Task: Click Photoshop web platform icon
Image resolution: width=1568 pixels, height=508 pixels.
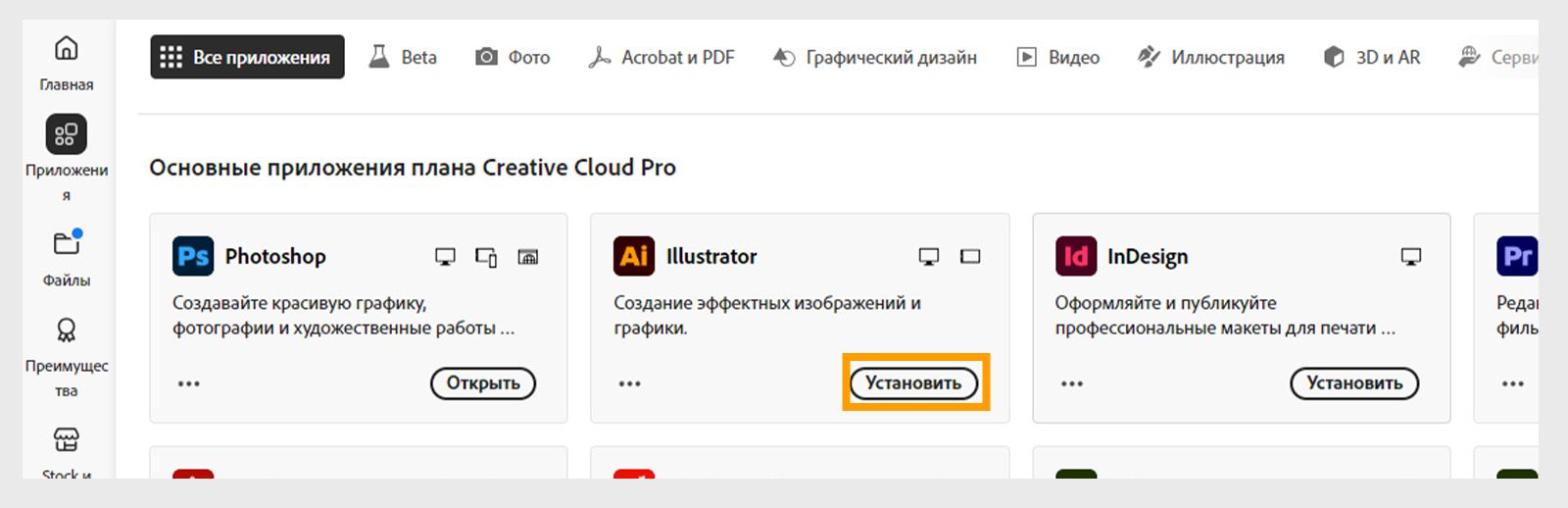Action: (528, 257)
